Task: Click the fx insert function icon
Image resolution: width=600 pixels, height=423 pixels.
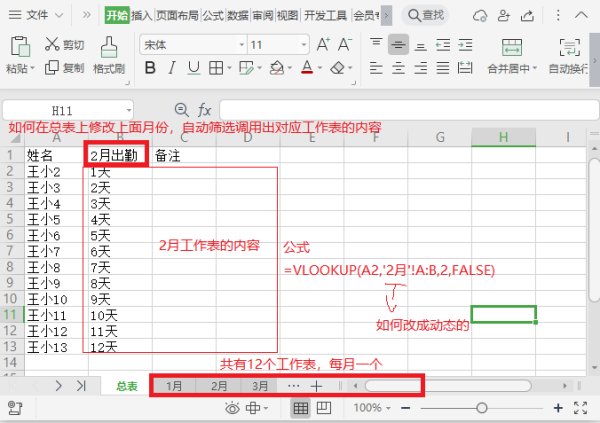Action: point(204,110)
